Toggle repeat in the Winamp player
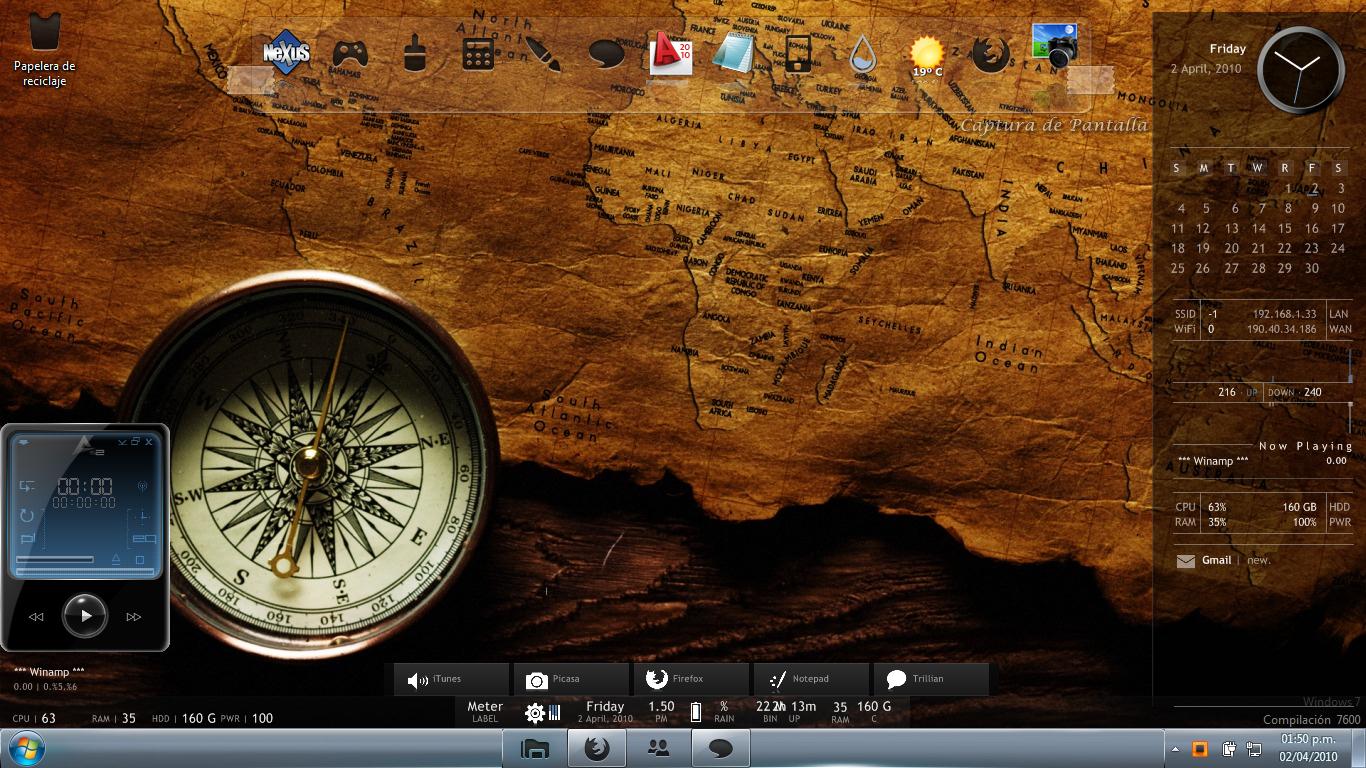Screen dimensions: 1366x768 (27, 516)
